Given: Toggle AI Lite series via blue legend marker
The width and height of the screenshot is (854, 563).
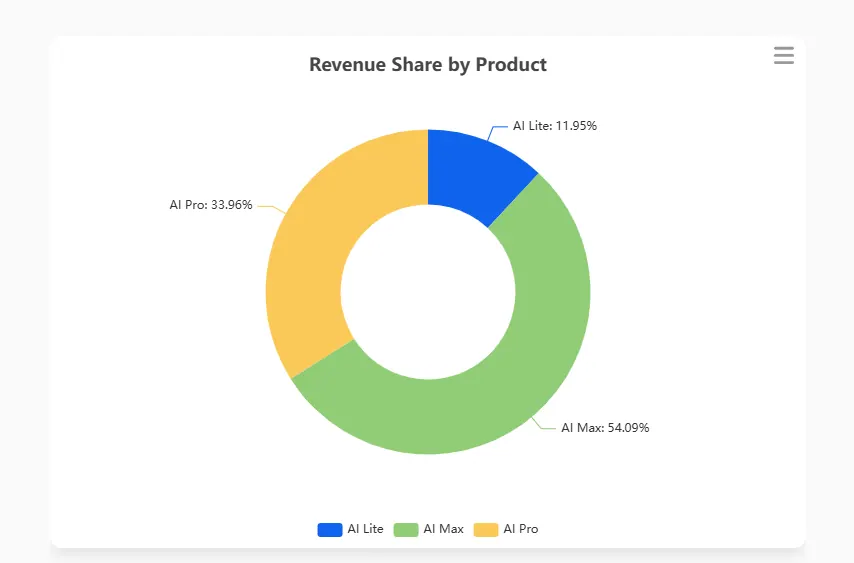Looking at the screenshot, I should tap(329, 529).
